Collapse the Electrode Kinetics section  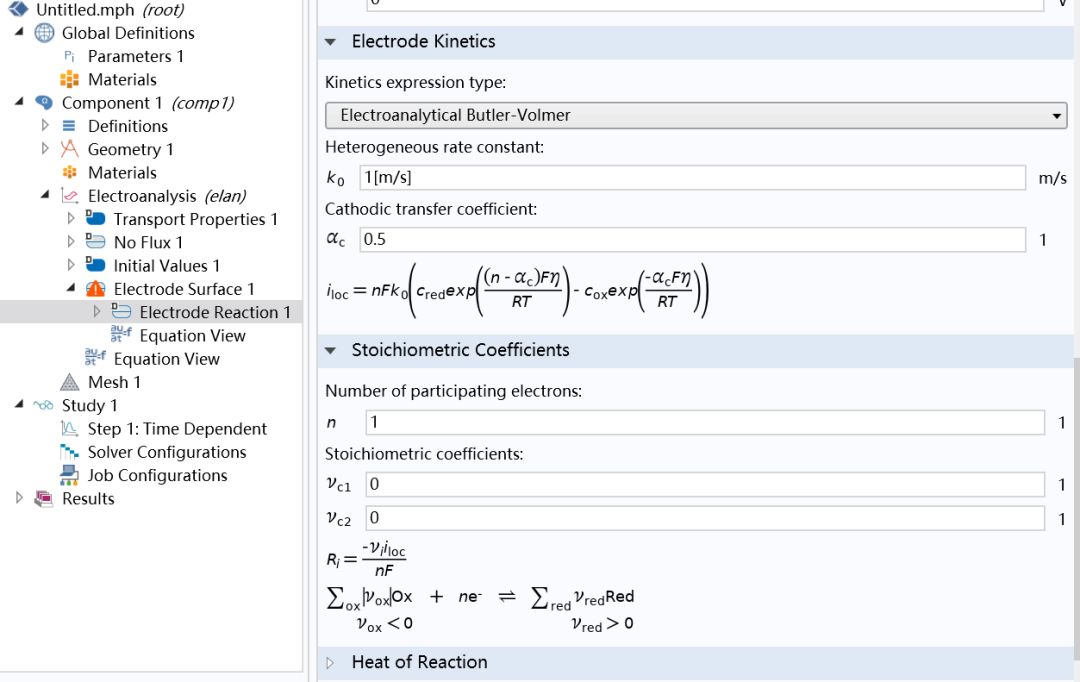331,42
